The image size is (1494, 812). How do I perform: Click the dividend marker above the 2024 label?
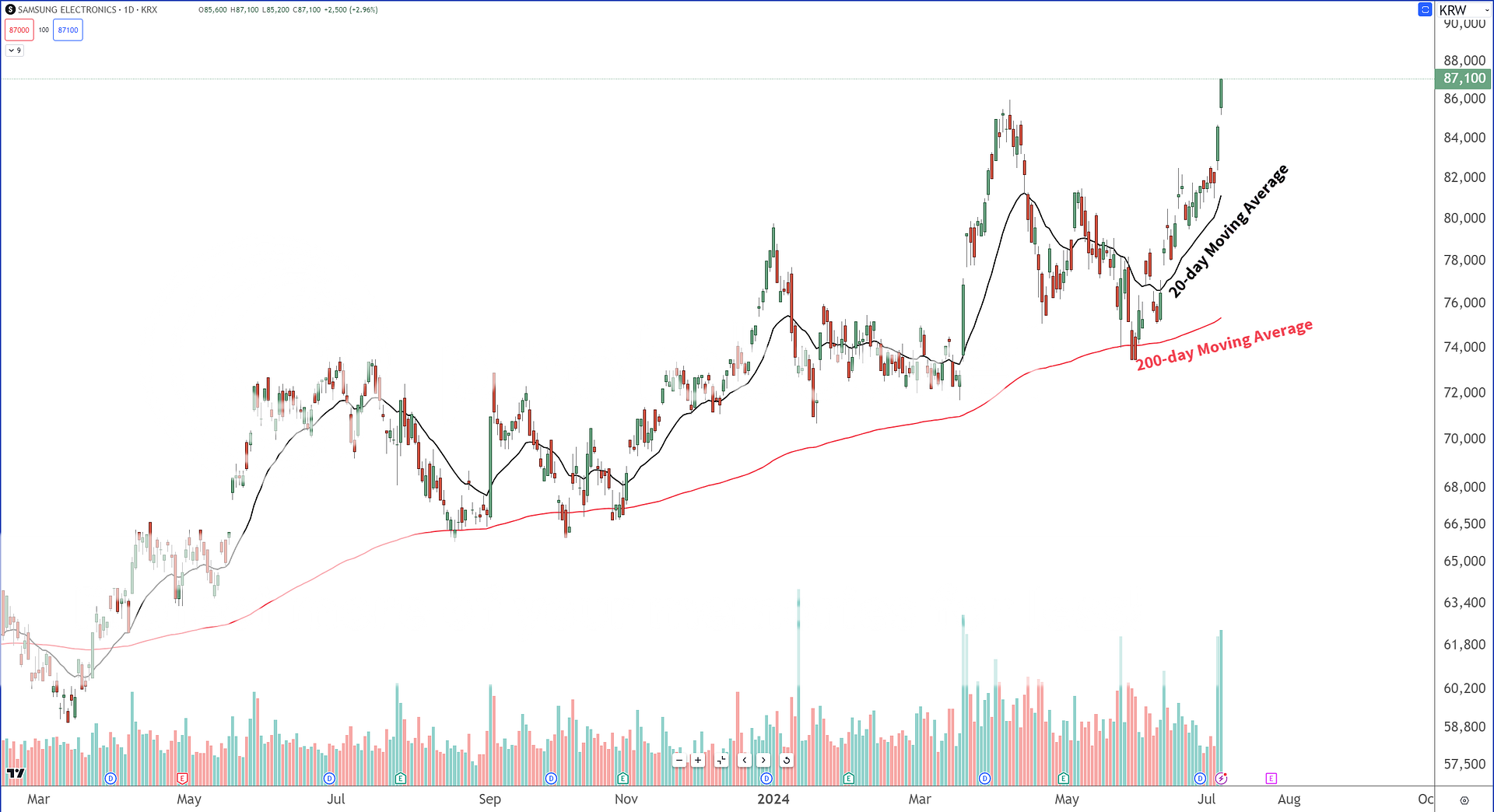point(766,778)
